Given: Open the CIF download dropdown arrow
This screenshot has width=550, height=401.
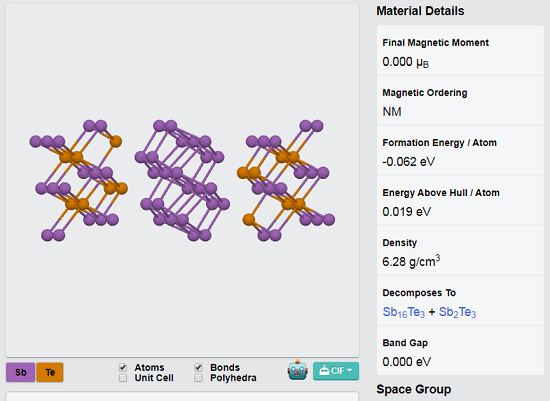Looking at the screenshot, I should 349,370.
